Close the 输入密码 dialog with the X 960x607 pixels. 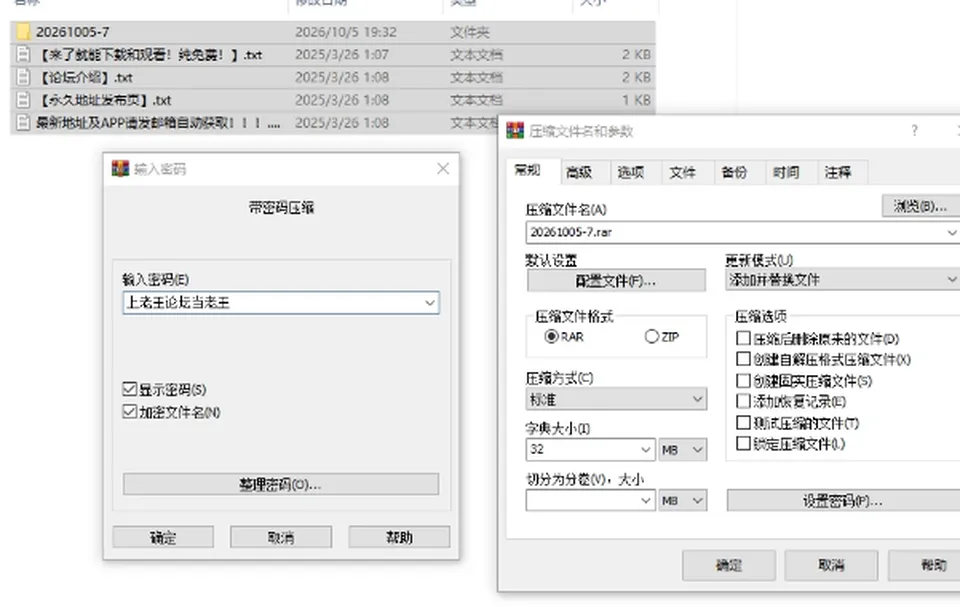tap(443, 168)
